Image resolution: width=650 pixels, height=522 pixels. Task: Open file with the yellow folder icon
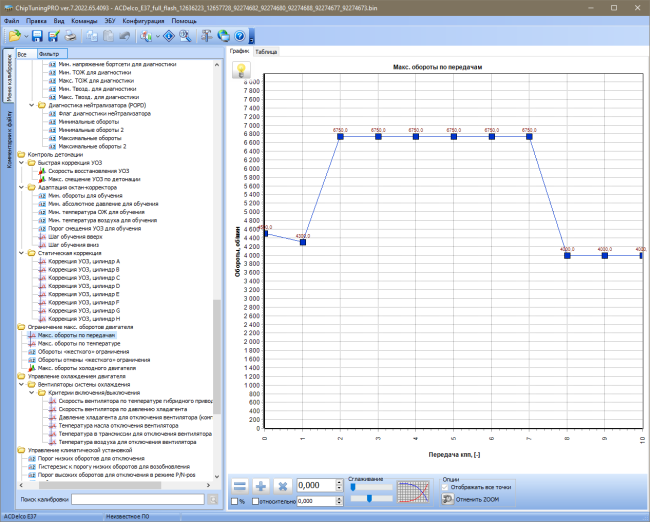coord(15,36)
